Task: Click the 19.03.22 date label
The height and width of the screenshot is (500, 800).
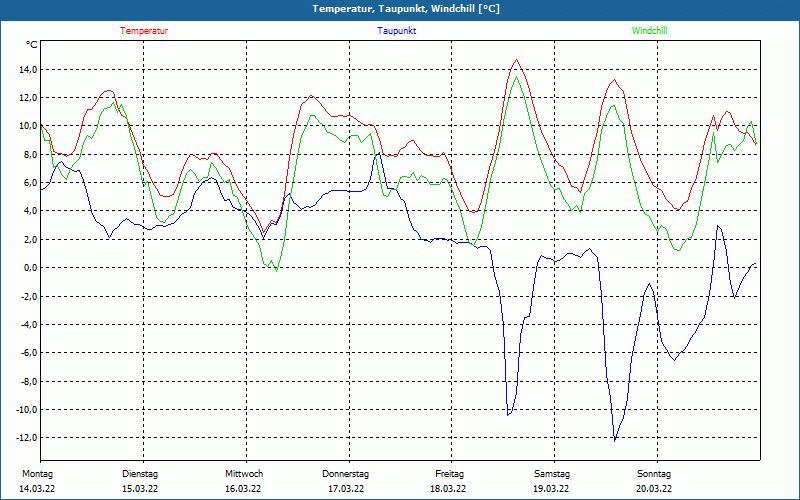Action: [552, 489]
